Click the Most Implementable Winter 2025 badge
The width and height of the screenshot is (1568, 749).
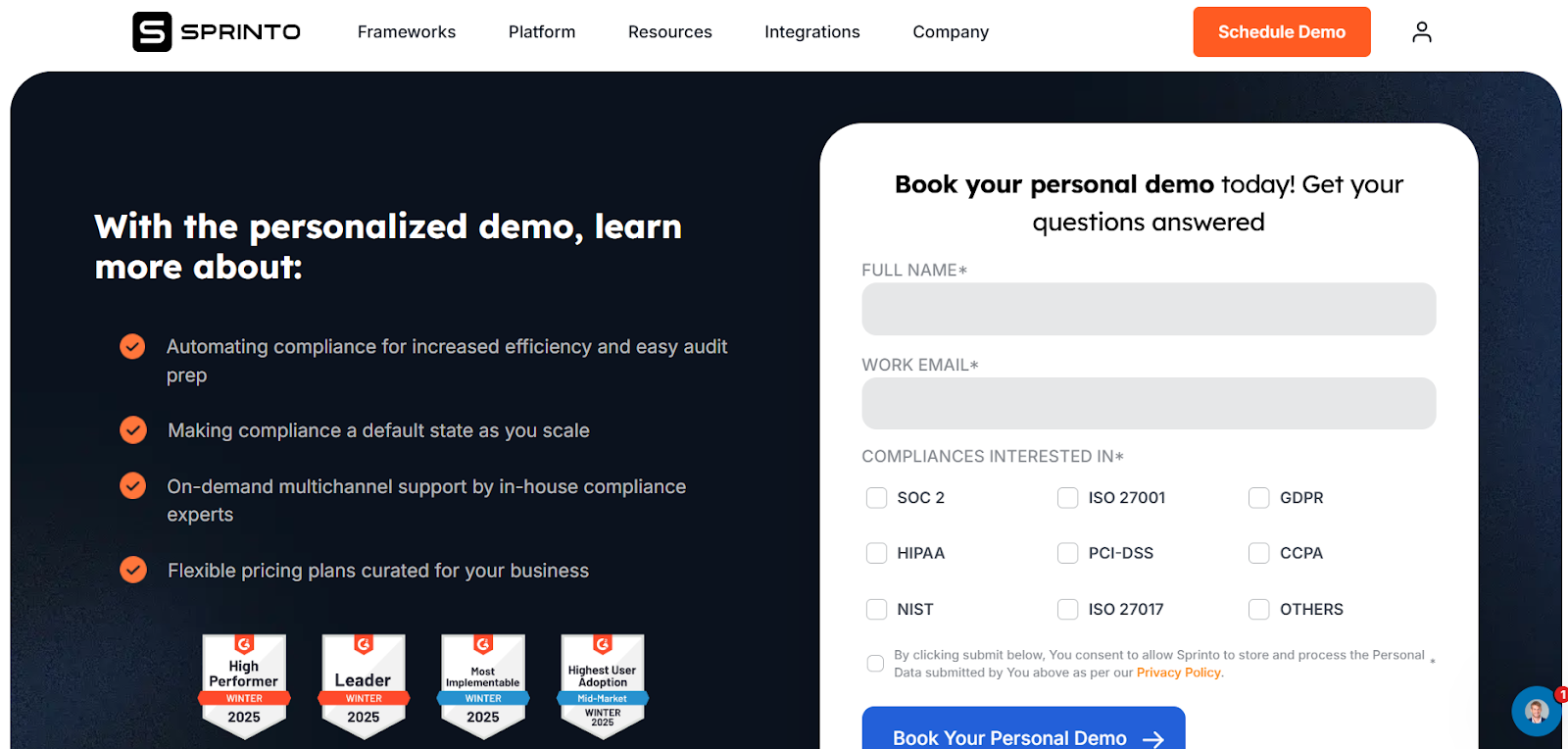483,686
